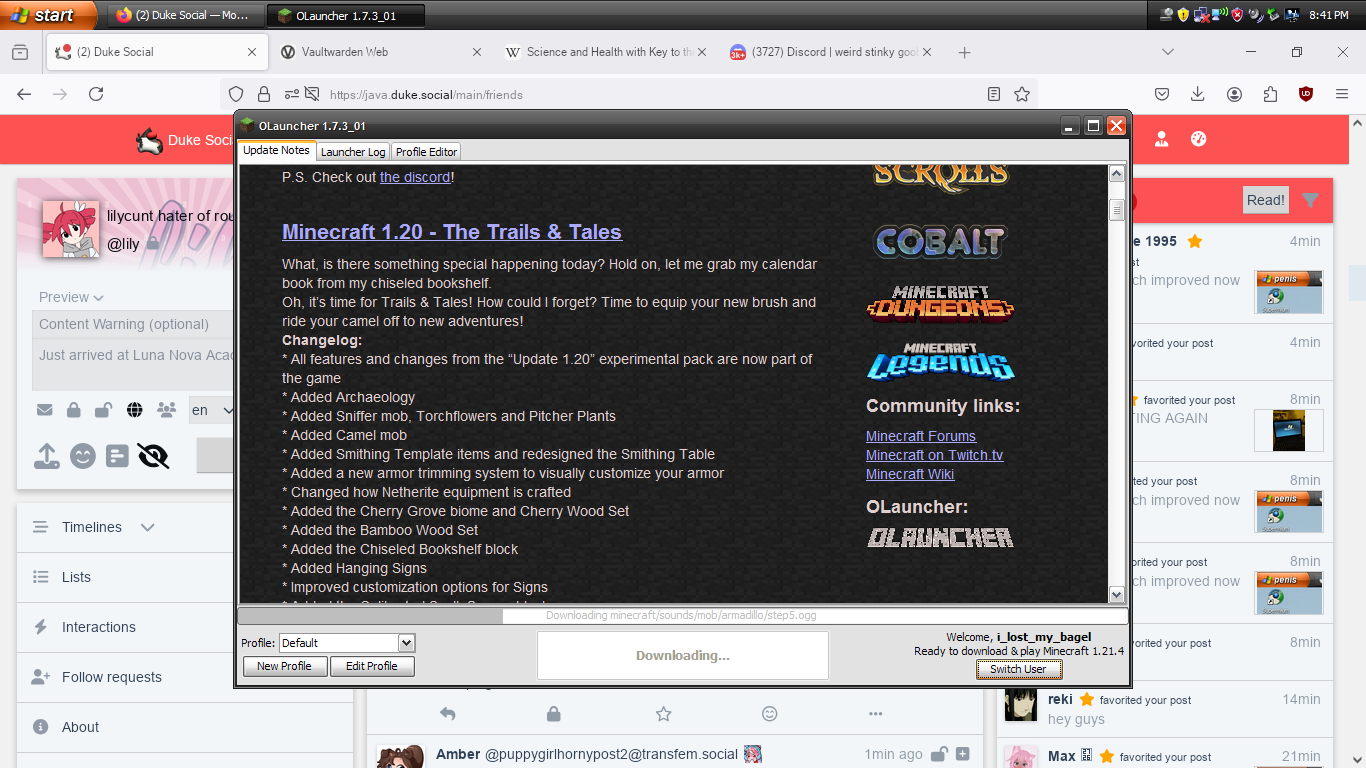Click the Downloading play button
1366x768 pixels.
[x=683, y=656]
